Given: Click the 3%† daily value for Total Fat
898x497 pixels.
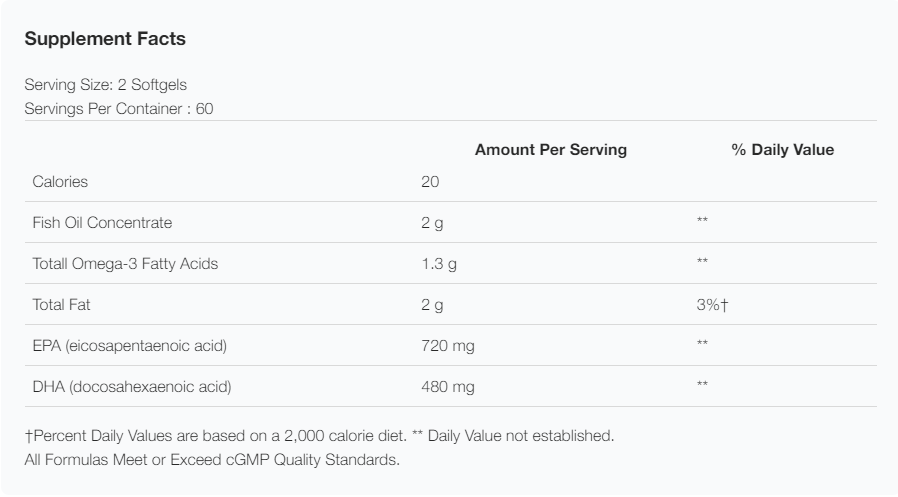Looking at the screenshot, I should click(711, 305).
